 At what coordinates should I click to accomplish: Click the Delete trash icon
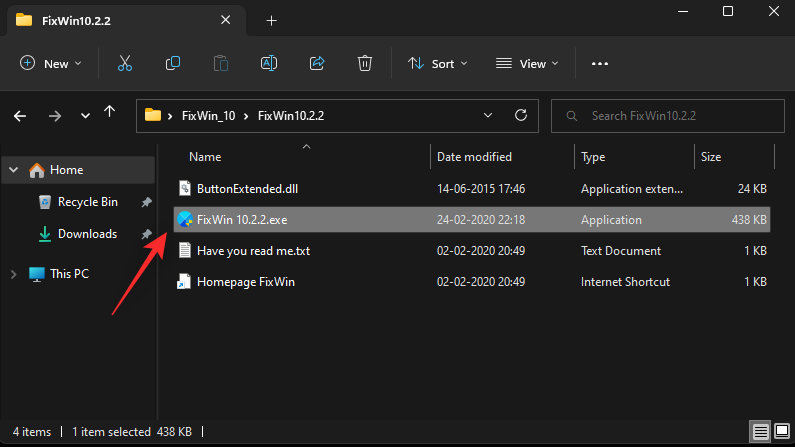click(365, 63)
